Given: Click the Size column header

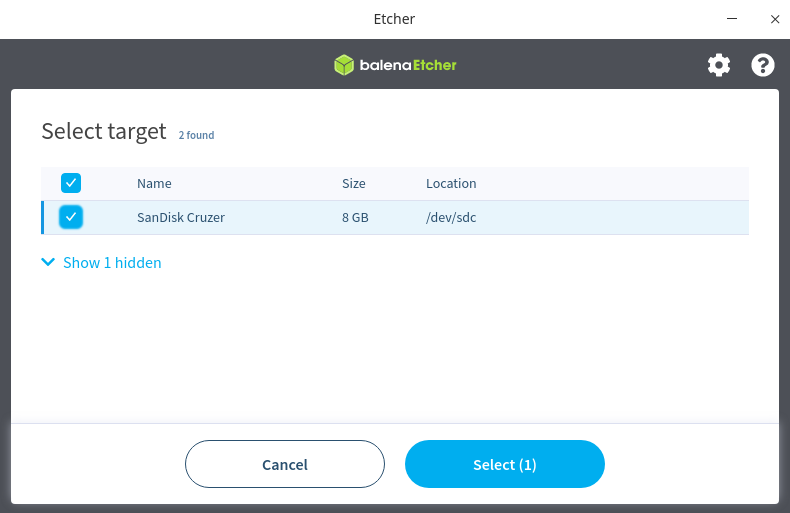Looking at the screenshot, I should pos(354,183).
